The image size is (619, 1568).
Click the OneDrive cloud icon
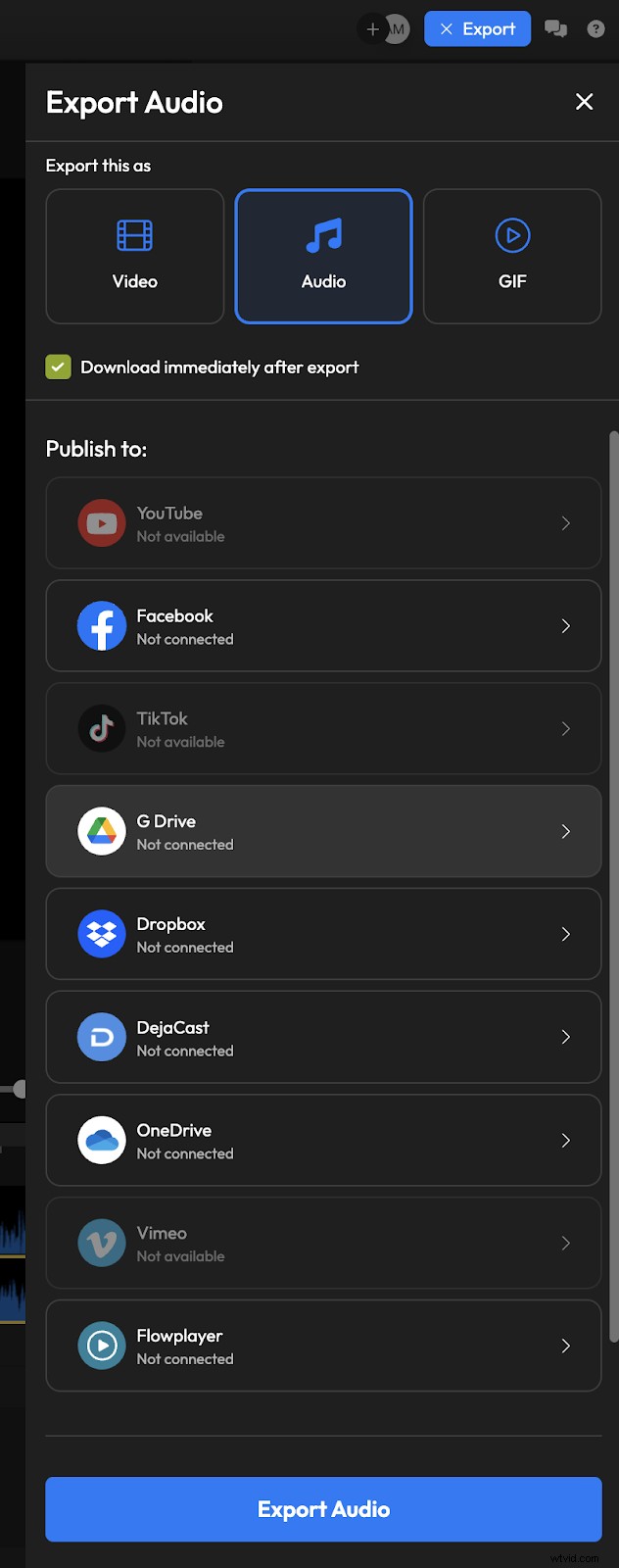click(102, 1140)
